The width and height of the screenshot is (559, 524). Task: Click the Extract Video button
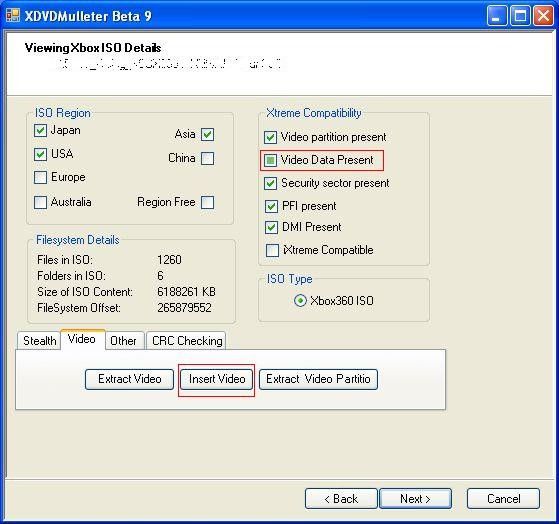click(x=129, y=379)
